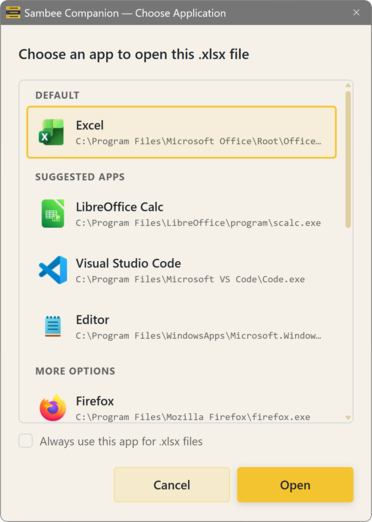This screenshot has height=522, width=372.
Task: Click the Excel app icon
Action: [51, 132]
